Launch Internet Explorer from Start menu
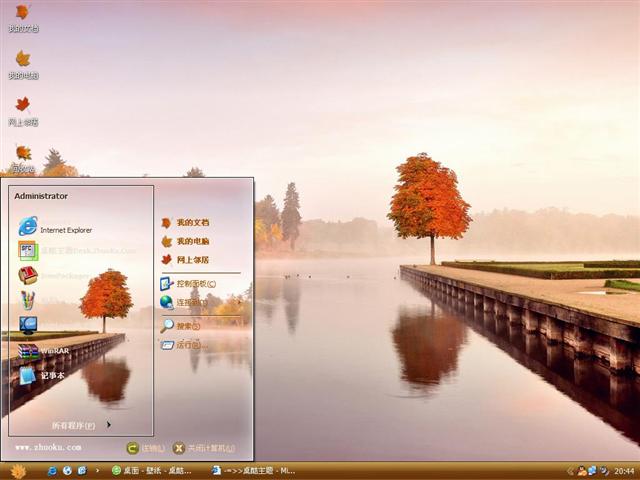Screen dimensions: 640x480 click(55, 227)
